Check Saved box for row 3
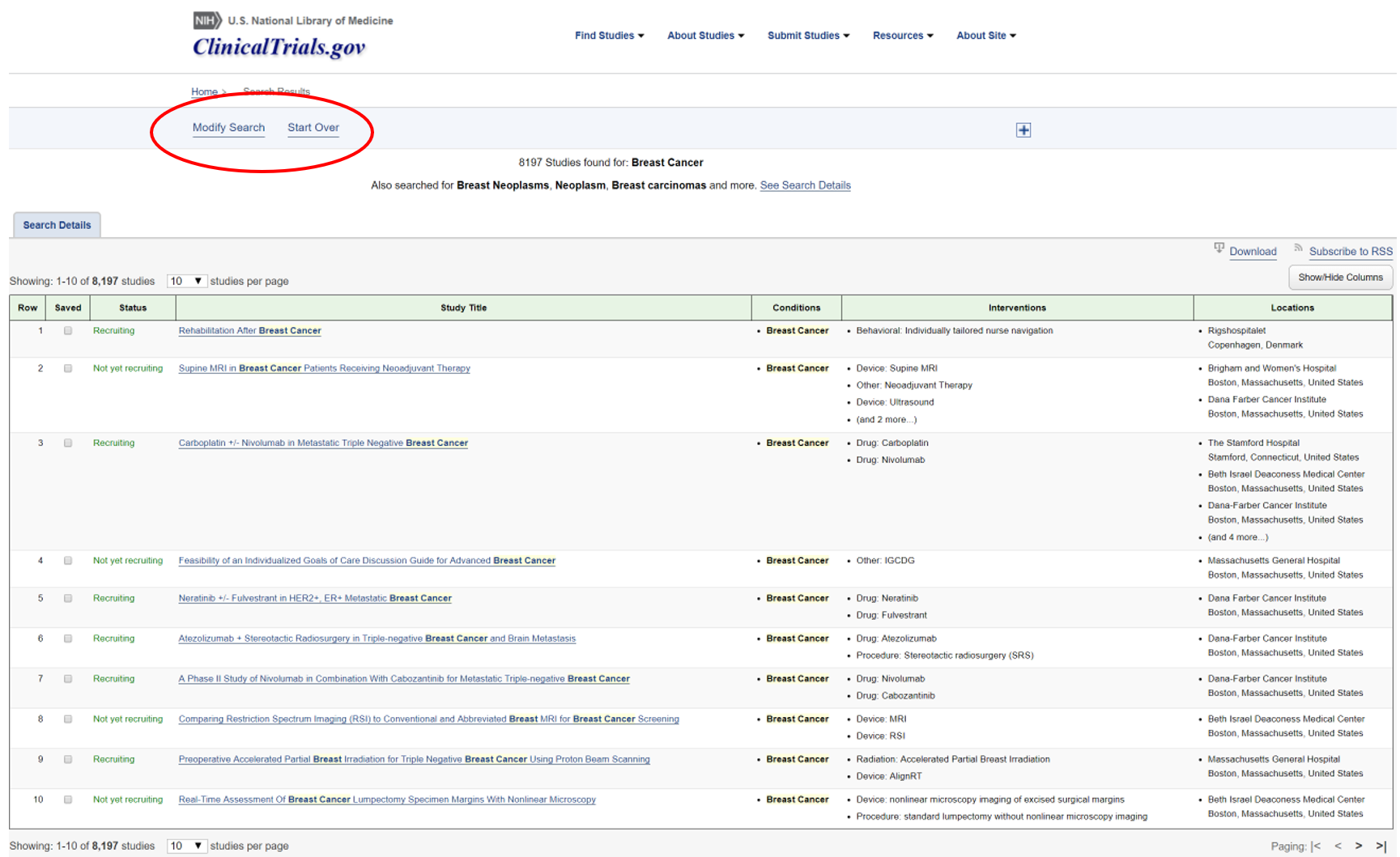 68,443
